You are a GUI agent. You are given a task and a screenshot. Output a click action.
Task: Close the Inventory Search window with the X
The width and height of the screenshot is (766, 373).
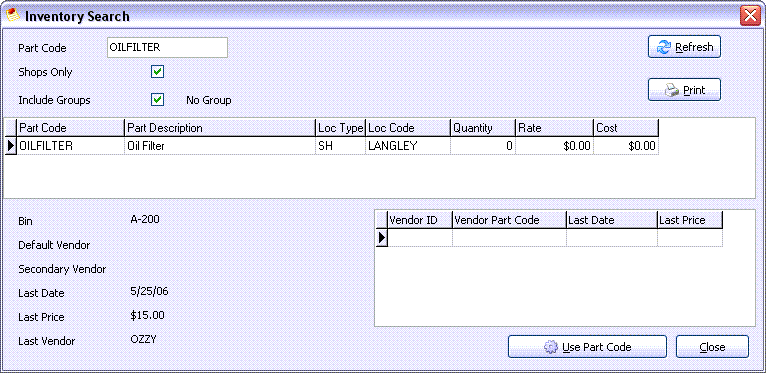(x=750, y=16)
